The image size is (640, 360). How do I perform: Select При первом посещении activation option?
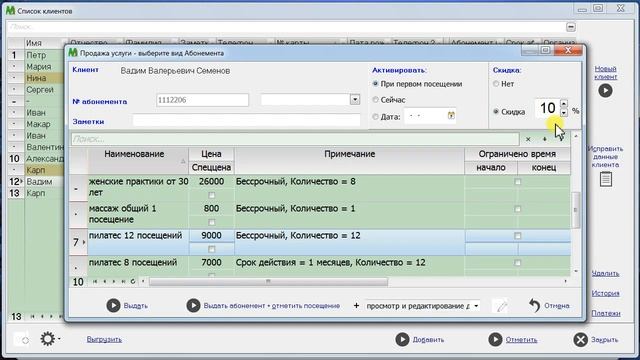(376, 84)
